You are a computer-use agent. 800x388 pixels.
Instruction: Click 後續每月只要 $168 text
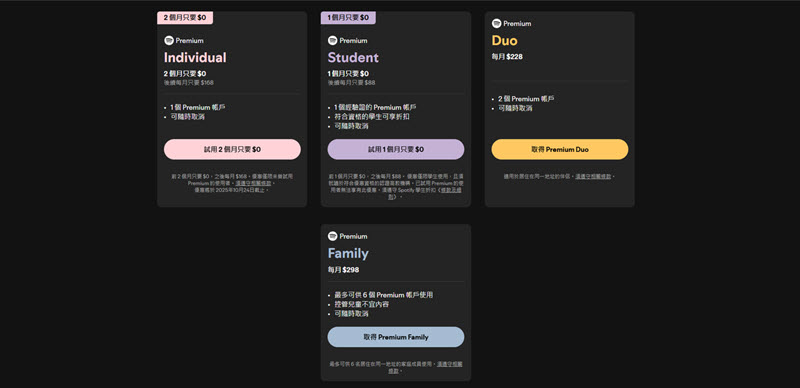(189, 82)
